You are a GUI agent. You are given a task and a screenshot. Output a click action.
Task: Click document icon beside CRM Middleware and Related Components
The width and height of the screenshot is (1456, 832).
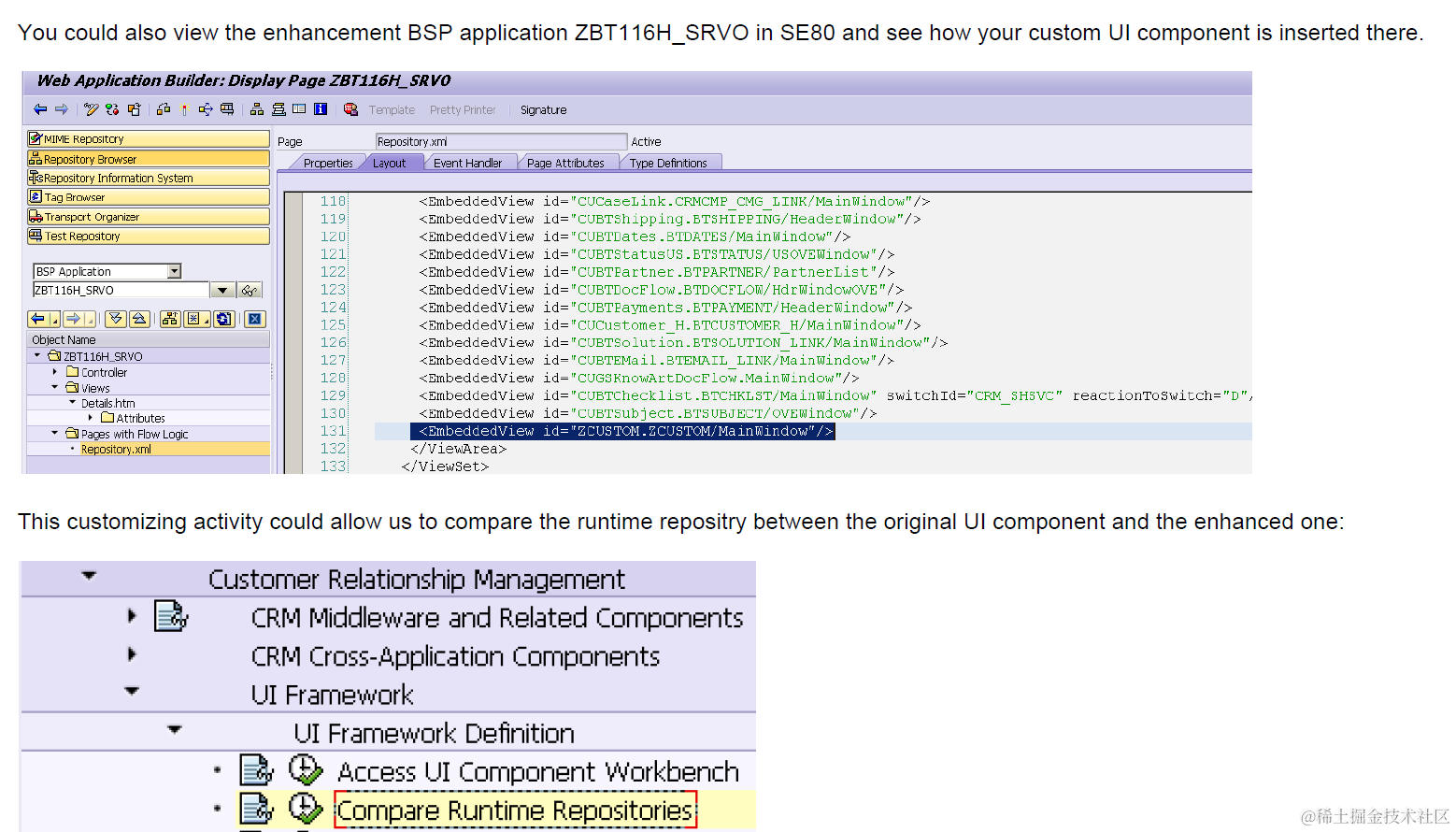(x=171, y=617)
